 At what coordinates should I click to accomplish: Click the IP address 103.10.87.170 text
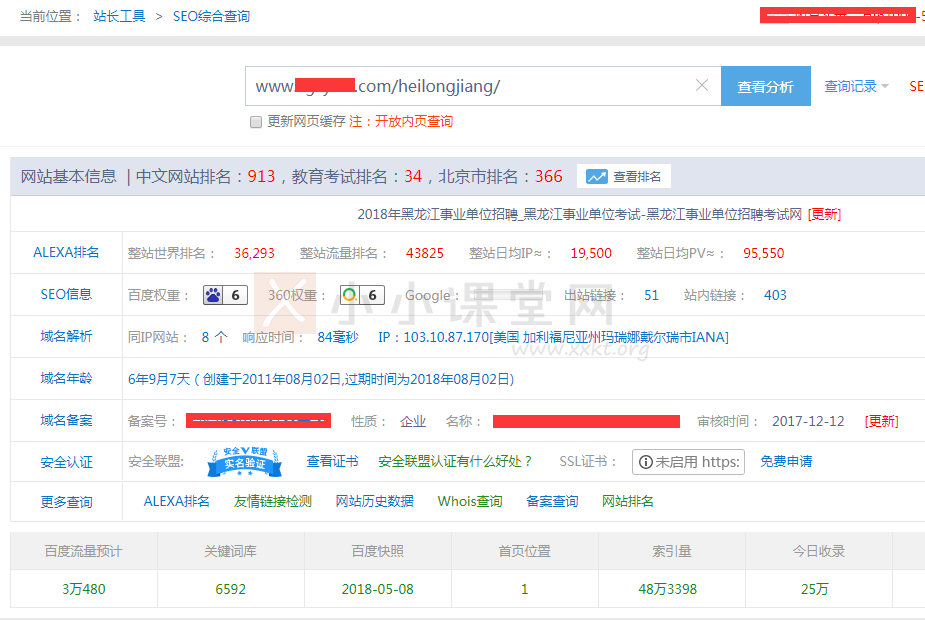[x=446, y=337]
